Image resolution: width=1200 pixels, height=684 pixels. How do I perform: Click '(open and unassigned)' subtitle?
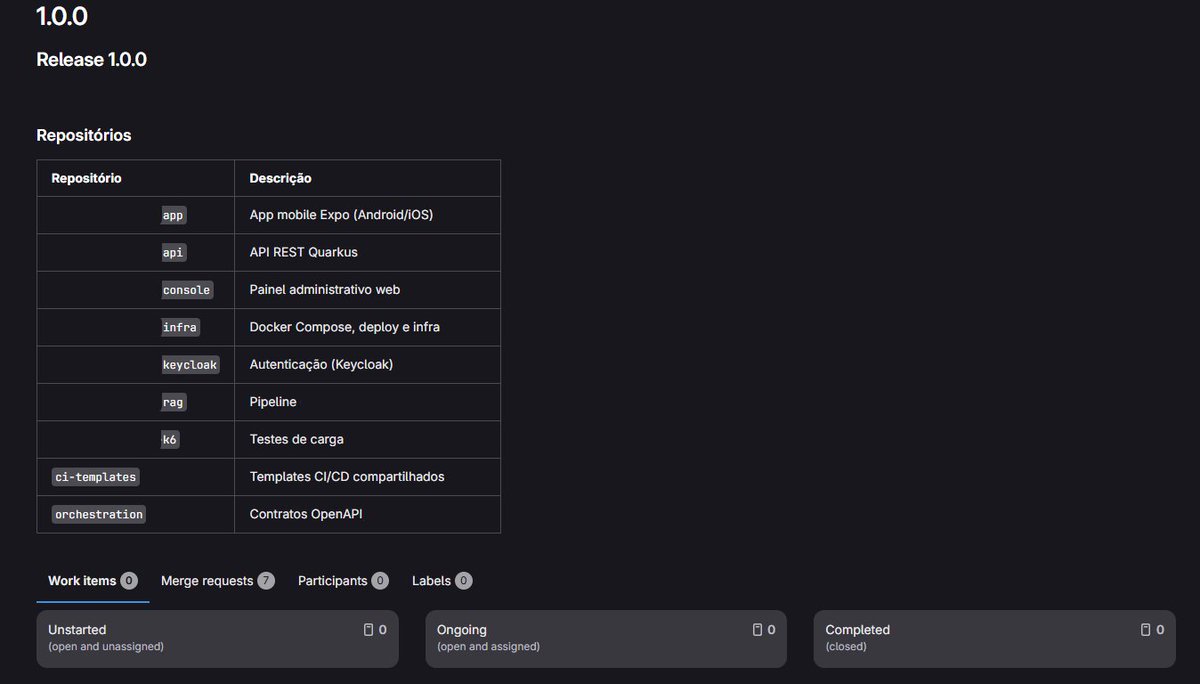pos(106,647)
